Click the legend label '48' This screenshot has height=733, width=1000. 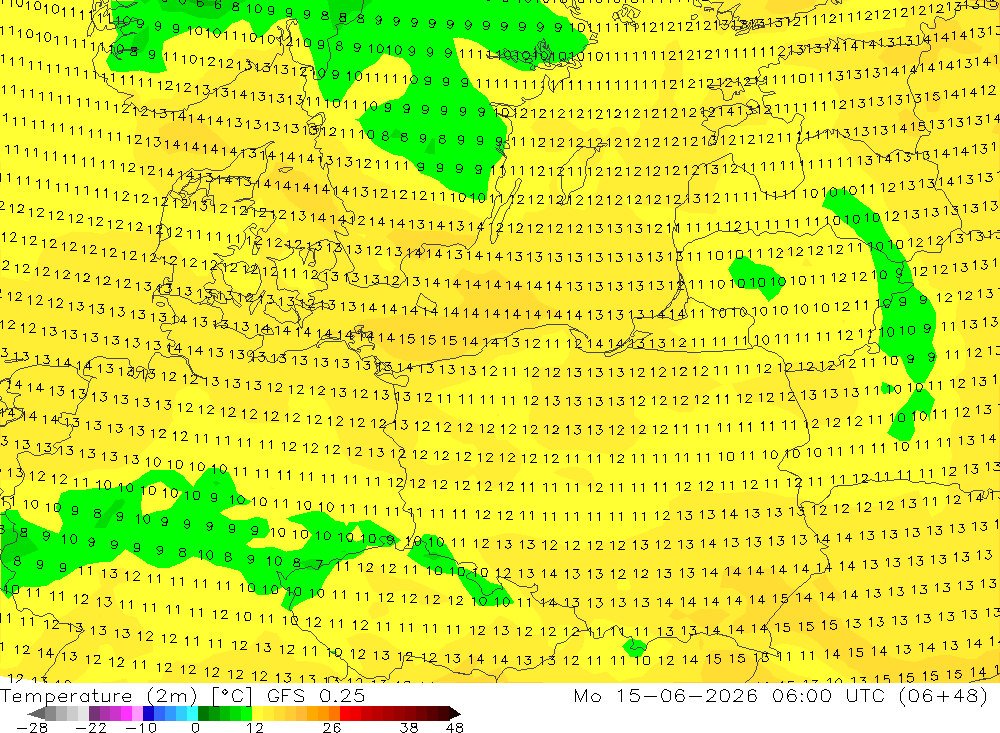tap(455, 728)
